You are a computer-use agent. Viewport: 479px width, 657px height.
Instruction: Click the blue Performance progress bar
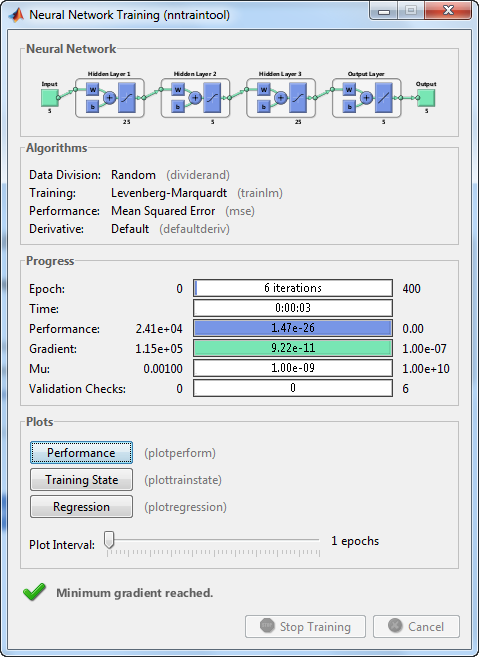pyautogui.click(x=293, y=328)
